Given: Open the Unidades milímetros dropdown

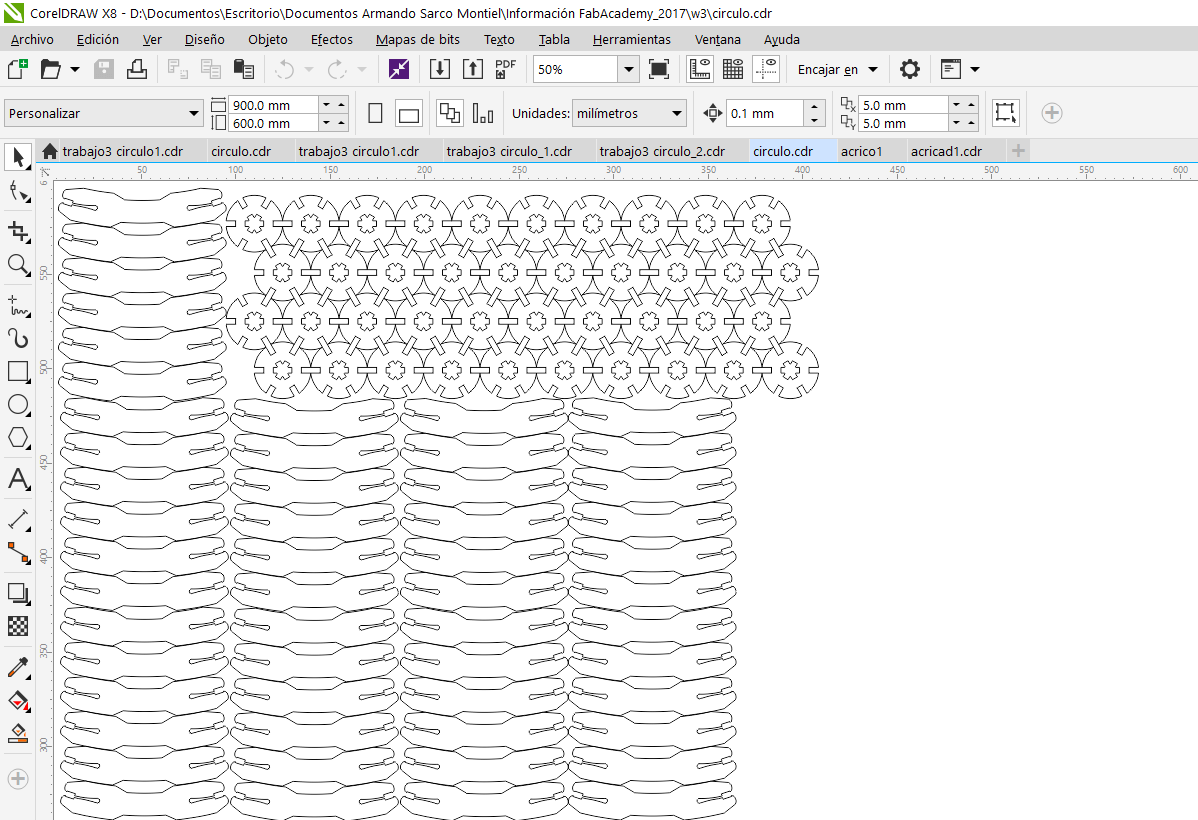Looking at the screenshot, I should point(676,114).
